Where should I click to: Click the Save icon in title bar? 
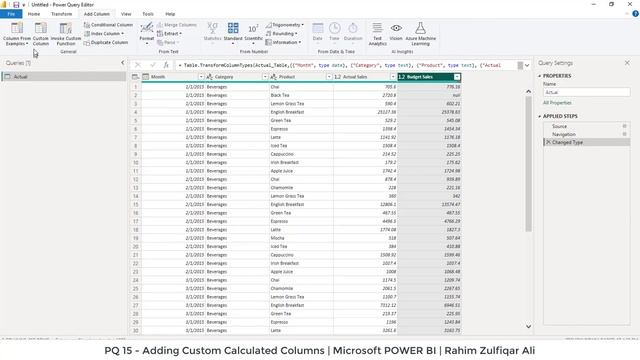pos(16,4)
